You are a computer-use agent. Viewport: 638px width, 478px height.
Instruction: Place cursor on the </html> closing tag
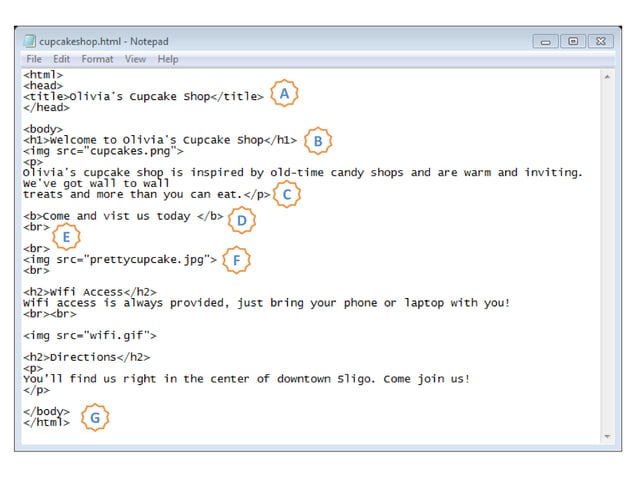[46, 422]
